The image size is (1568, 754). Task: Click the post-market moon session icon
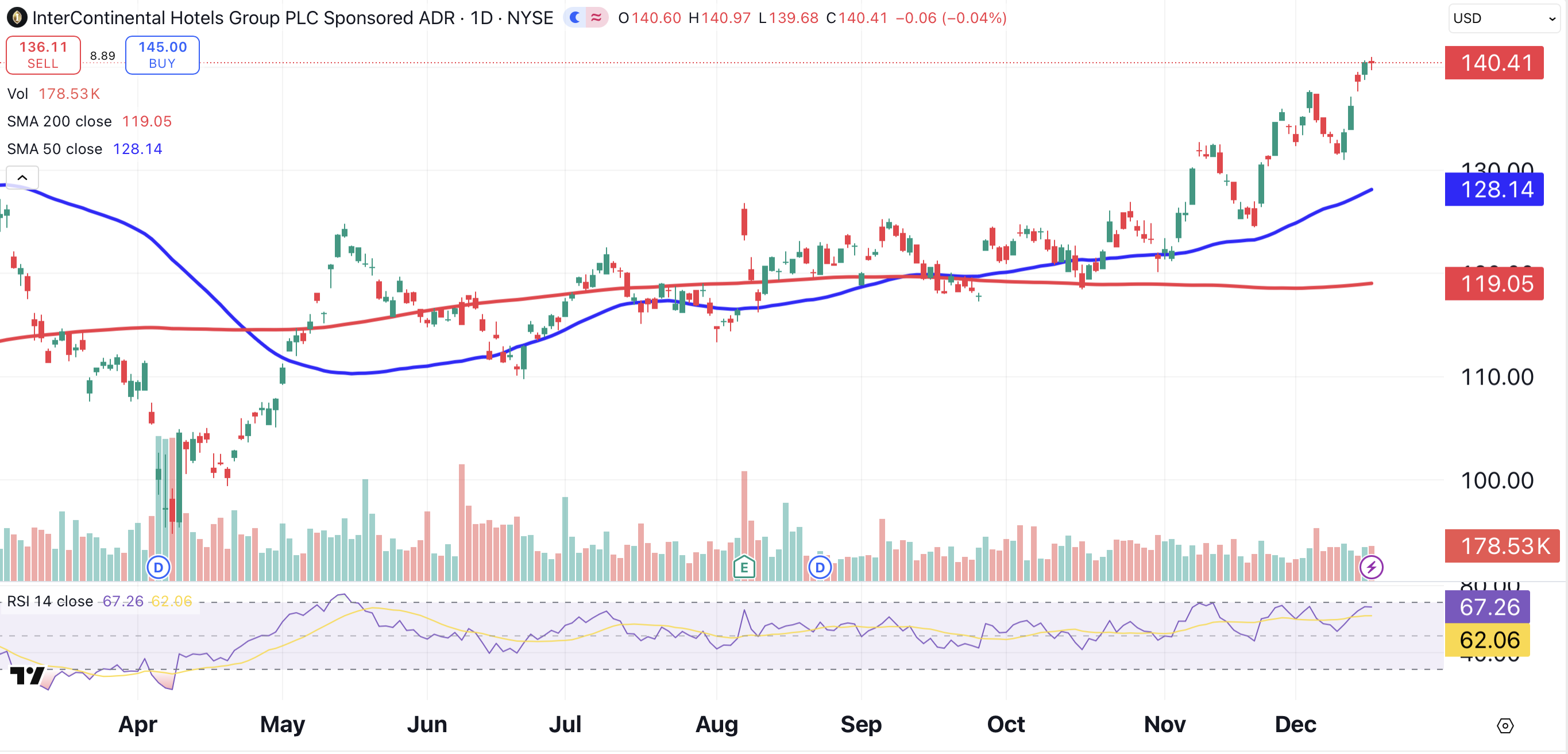[574, 18]
